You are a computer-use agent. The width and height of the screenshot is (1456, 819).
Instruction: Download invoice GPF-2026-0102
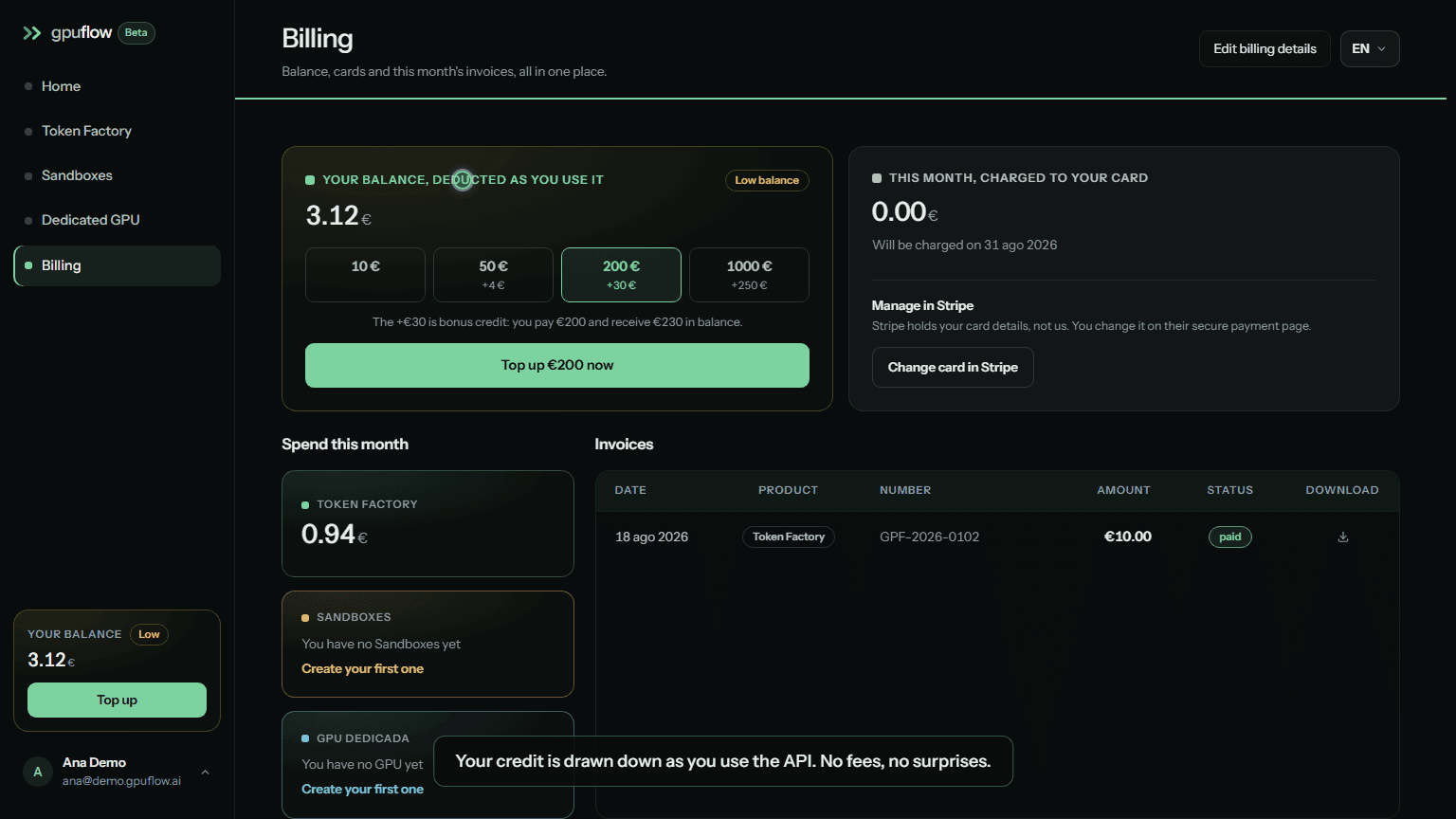[x=1343, y=537]
